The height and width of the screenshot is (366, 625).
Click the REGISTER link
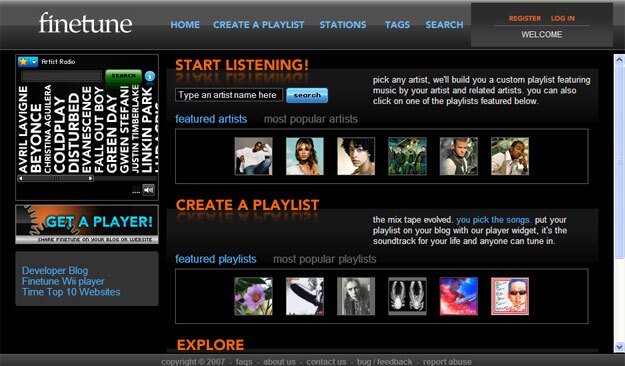tap(525, 18)
